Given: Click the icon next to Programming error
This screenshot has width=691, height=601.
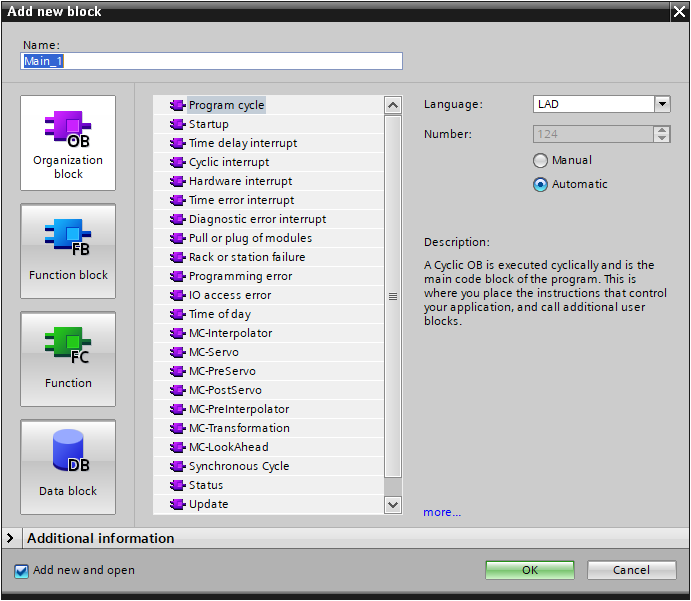Looking at the screenshot, I should (177, 276).
